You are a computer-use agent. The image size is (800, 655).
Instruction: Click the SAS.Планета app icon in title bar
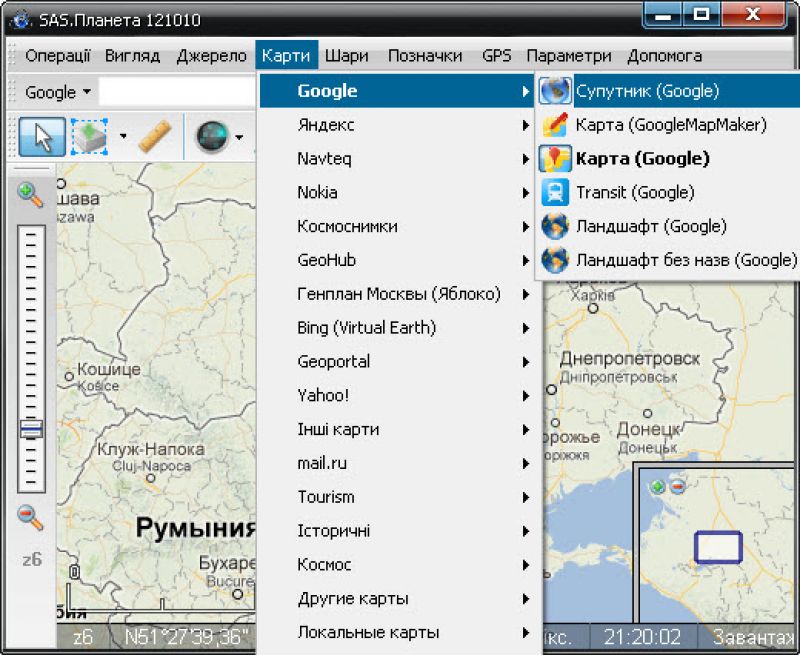click(x=20, y=21)
